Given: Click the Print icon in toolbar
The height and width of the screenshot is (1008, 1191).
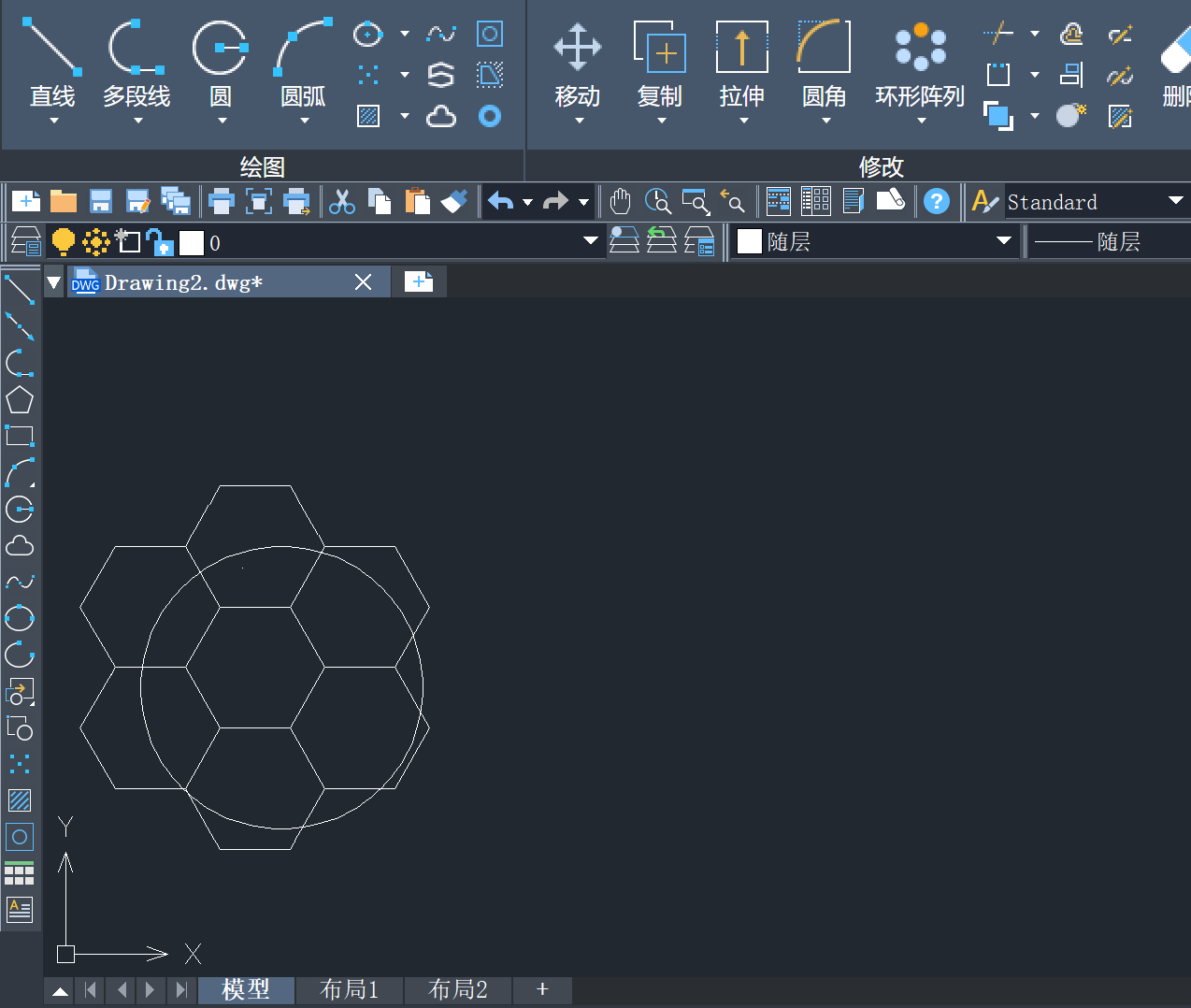Looking at the screenshot, I should click(222, 201).
